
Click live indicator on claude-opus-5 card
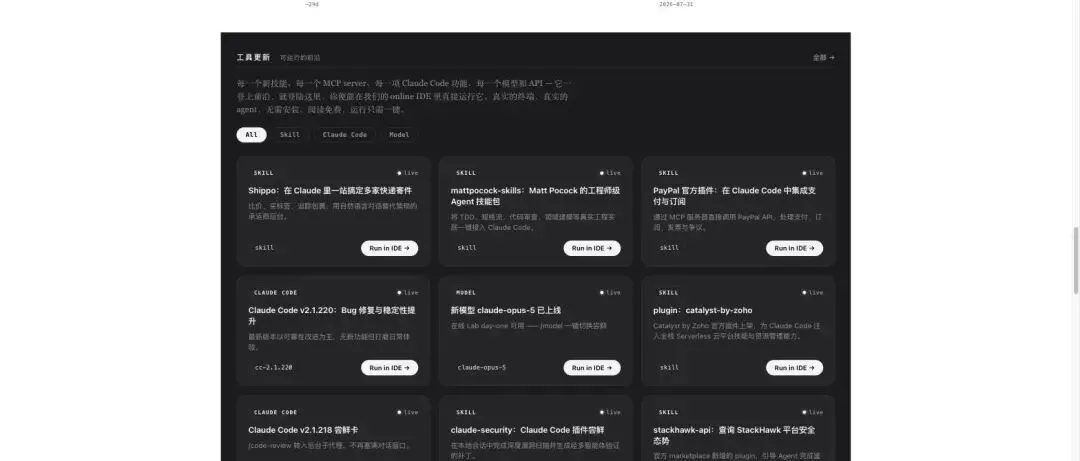click(610, 293)
